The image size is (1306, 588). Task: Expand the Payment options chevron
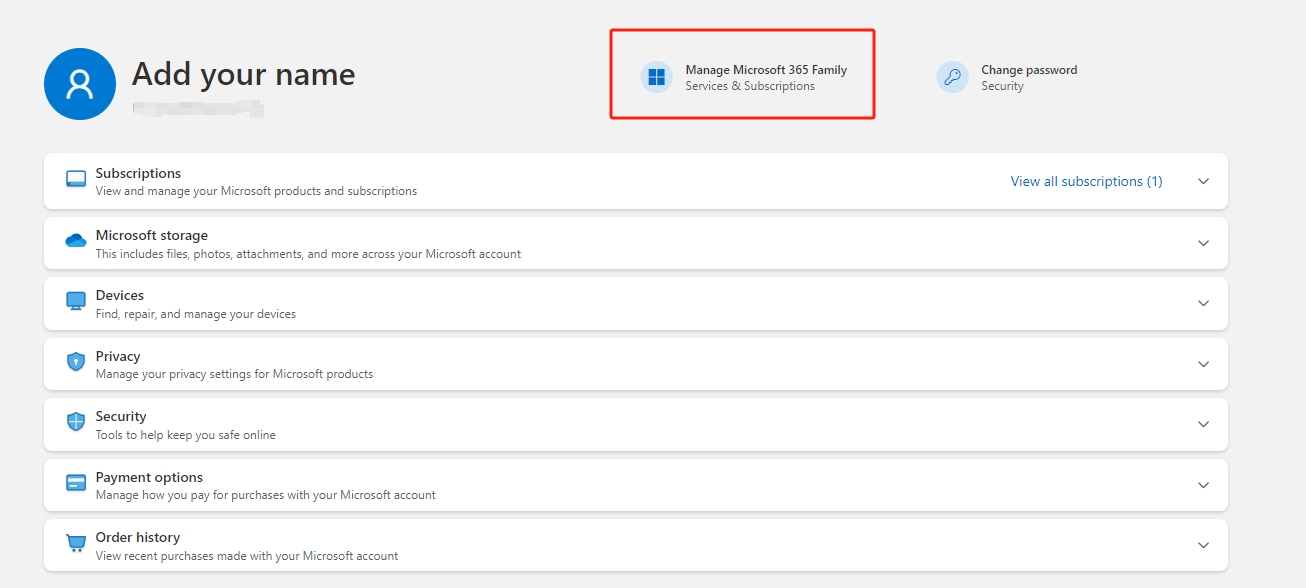pyautogui.click(x=1203, y=485)
